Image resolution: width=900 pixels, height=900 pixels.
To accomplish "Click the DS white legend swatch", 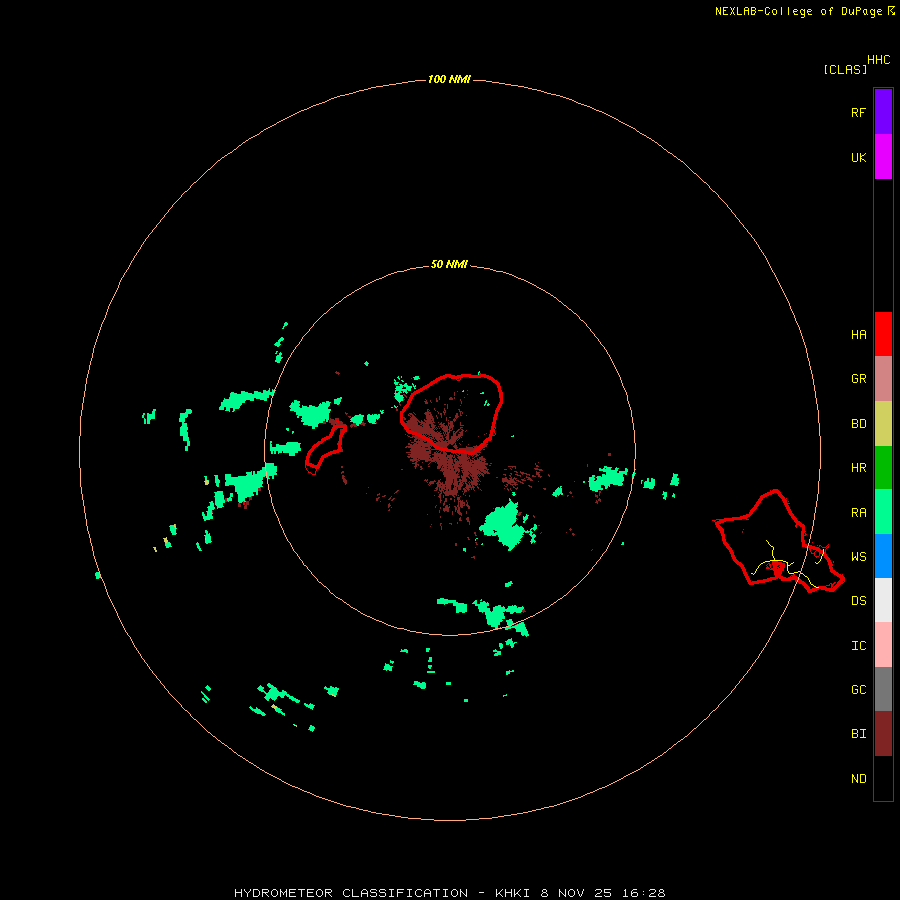I will 883,600.
